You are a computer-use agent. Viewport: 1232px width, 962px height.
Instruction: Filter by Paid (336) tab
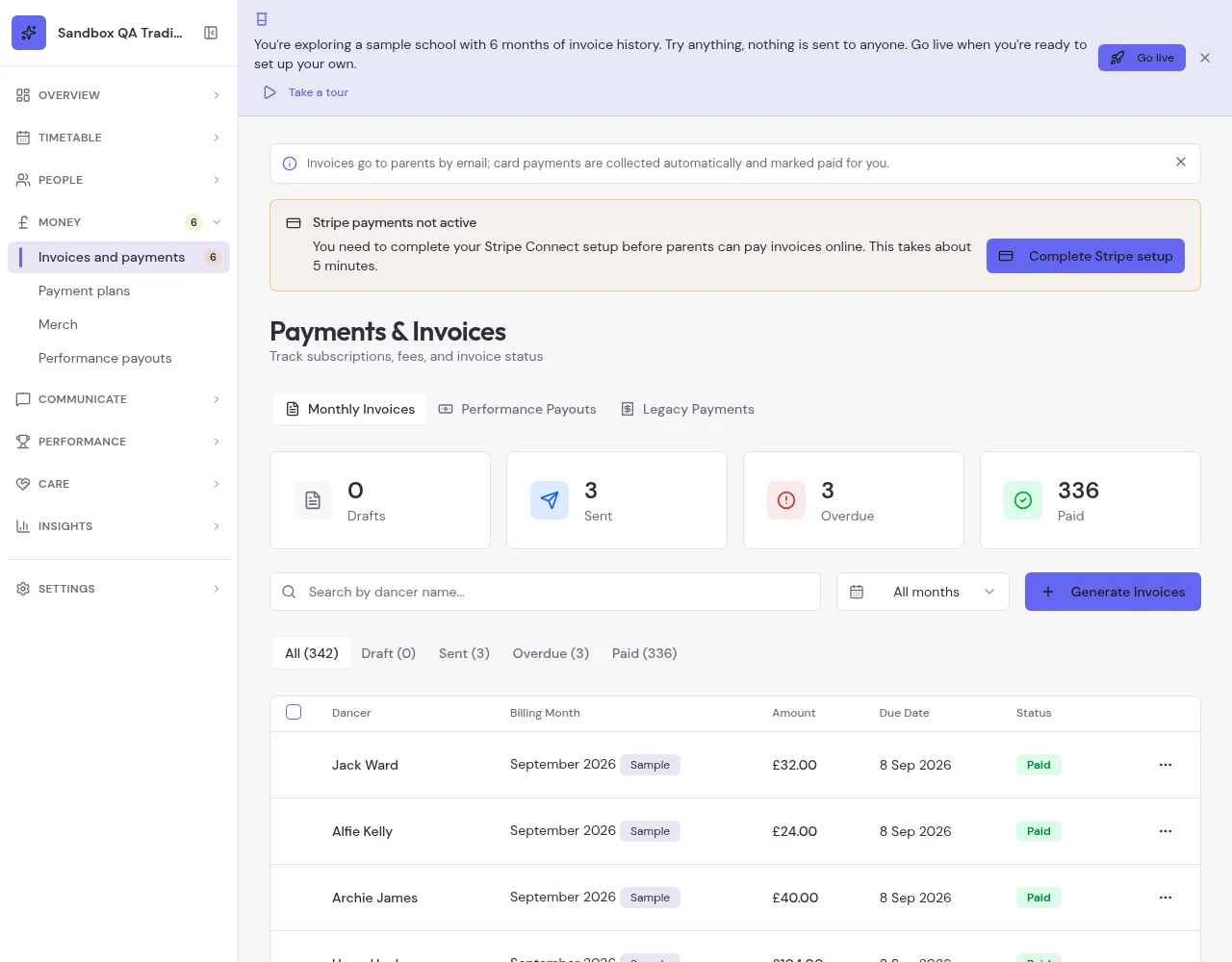[645, 653]
